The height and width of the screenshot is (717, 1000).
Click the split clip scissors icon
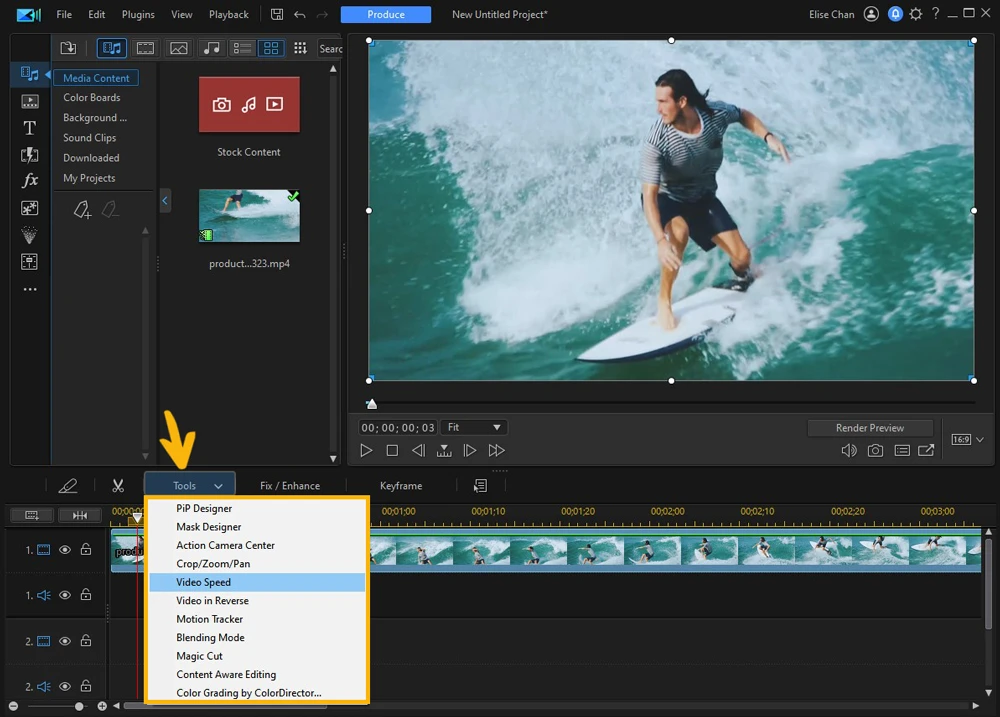(x=118, y=486)
